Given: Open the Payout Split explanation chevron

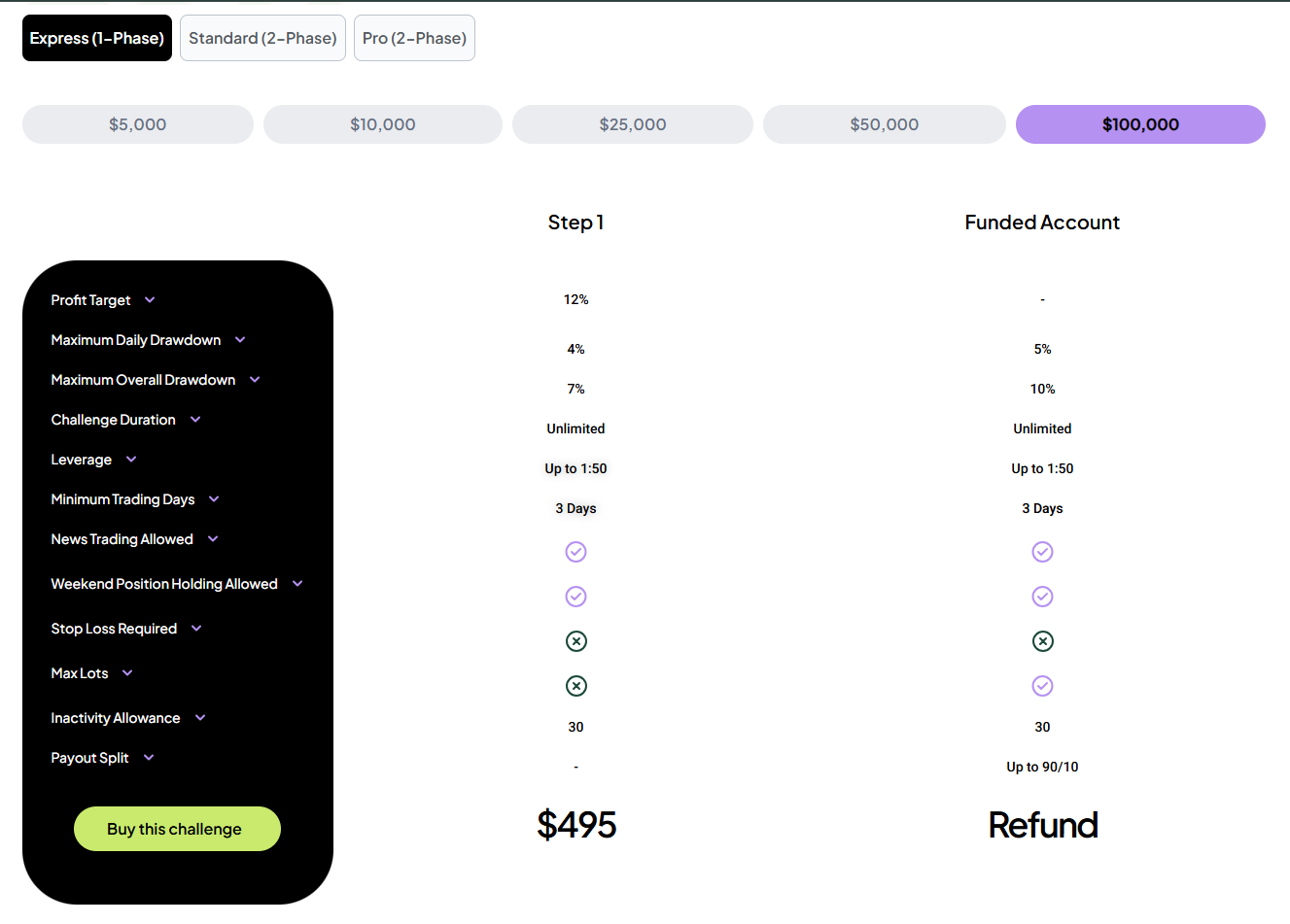Looking at the screenshot, I should (x=149, y=758).
